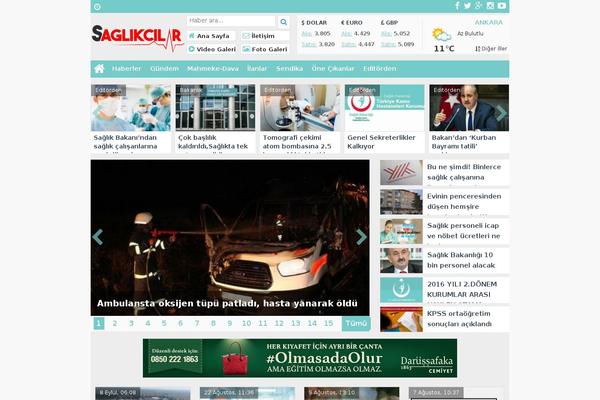
Task: Select slide 15 in pagination
Action: tap(329, 323)
